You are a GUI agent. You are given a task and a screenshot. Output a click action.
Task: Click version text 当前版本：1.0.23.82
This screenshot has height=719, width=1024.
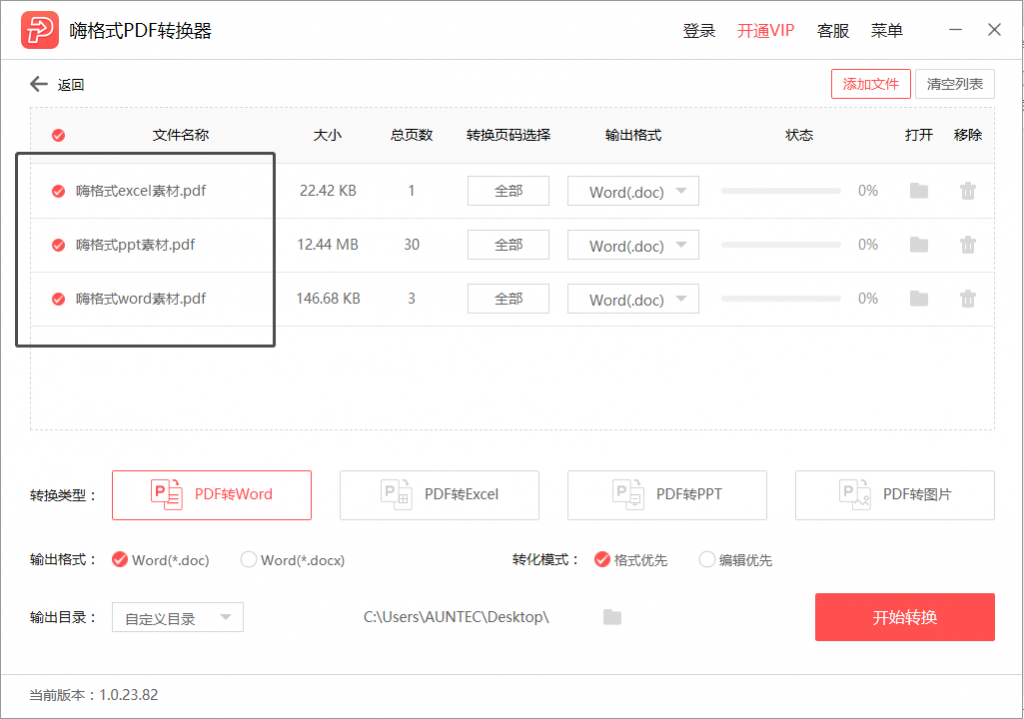(x=93, y=695)
